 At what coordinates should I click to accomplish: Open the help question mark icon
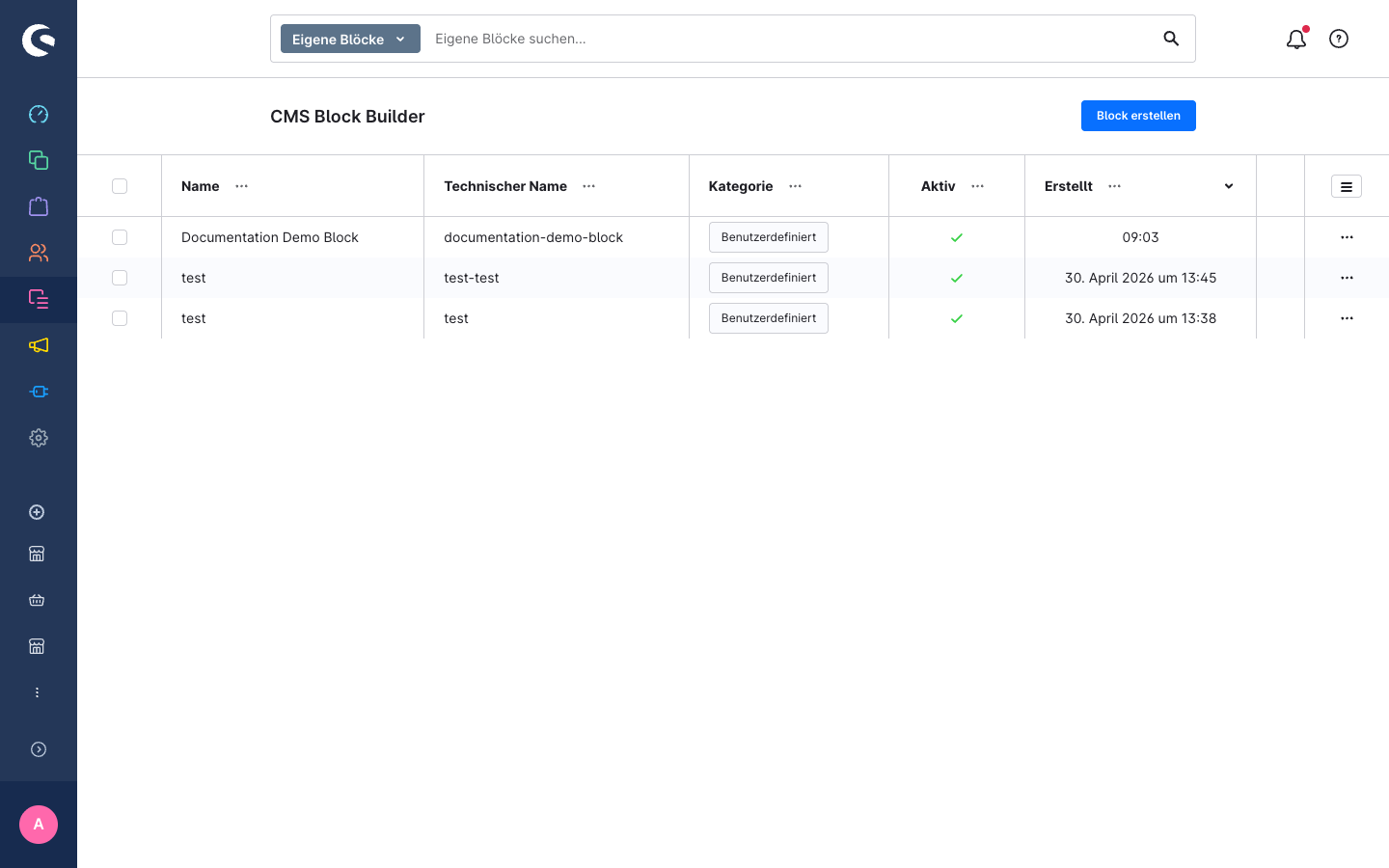coord(1339,39)
